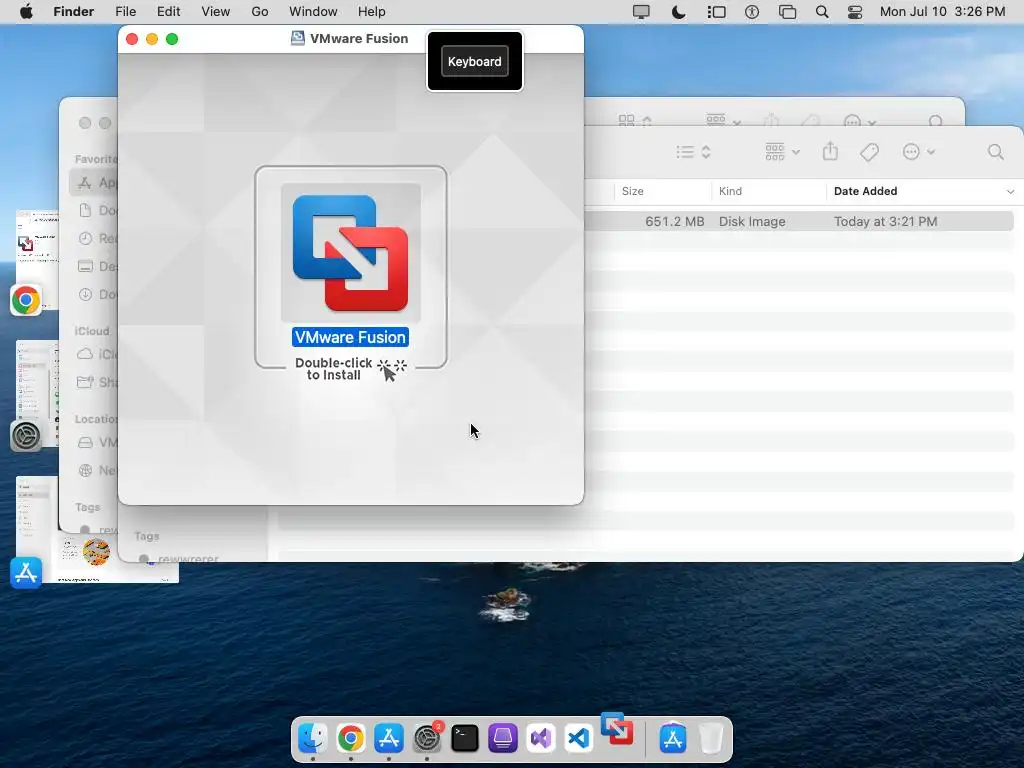Open Finder from the Dock

point(313,739)
